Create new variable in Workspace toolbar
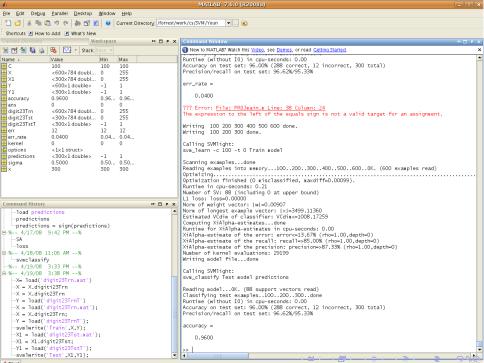 pos(6,50)
